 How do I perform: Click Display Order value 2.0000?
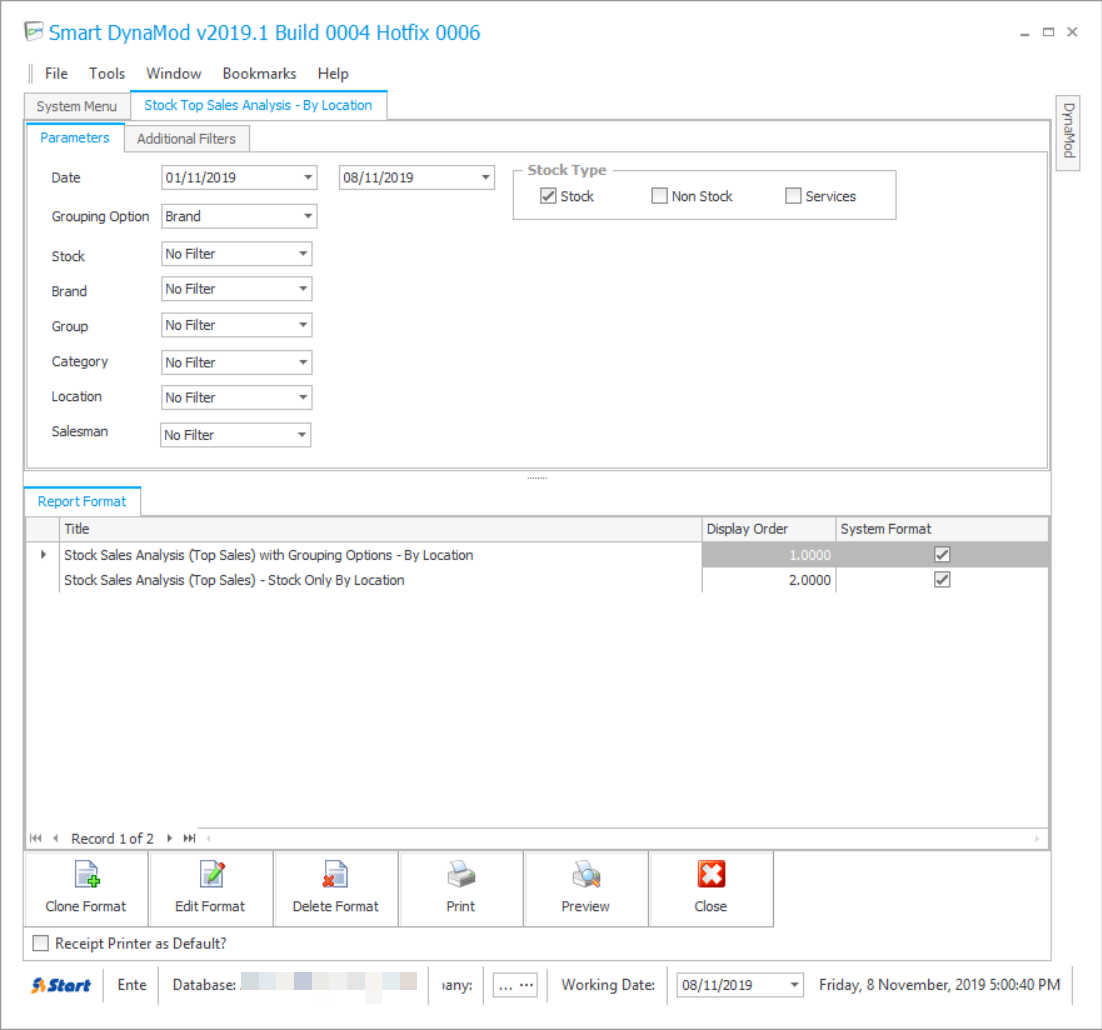coord(810,580)
